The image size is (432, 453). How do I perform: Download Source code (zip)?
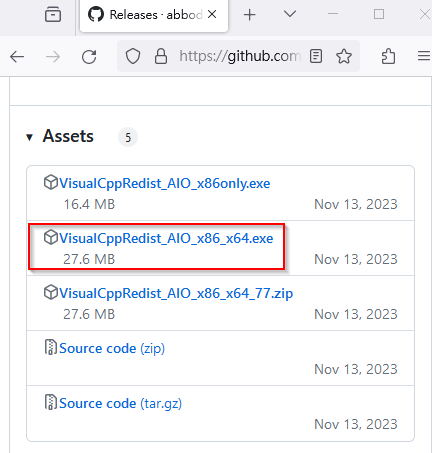tap(112, 348)
